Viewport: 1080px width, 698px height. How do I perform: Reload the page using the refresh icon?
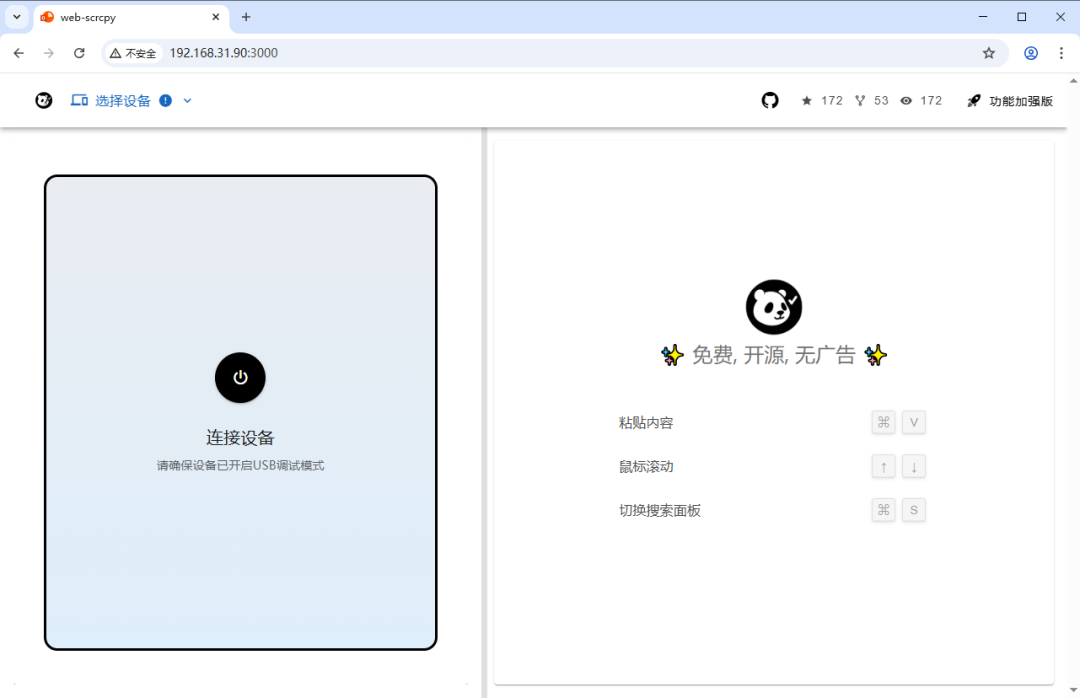point(79,52)
